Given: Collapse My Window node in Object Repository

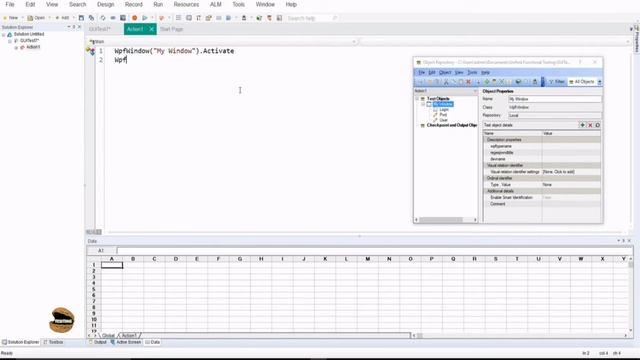Looking at the screenshot, I should [x=423, y=104].
